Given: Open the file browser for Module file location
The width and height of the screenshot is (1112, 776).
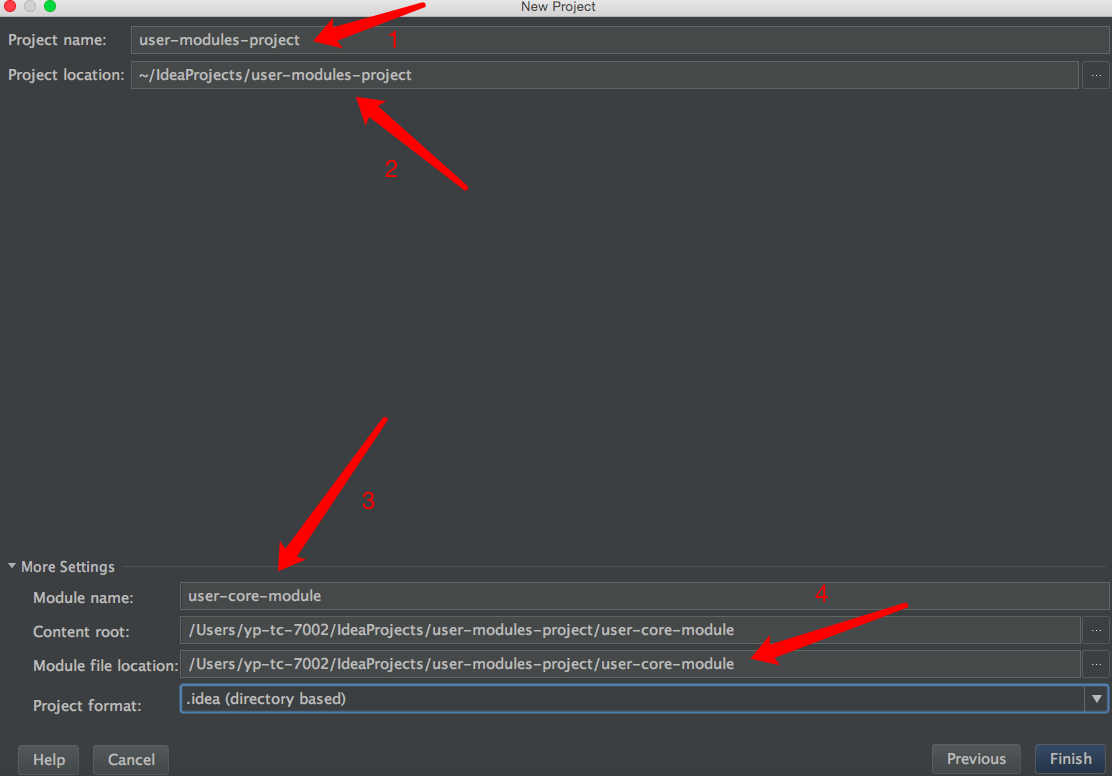Looking at the screenshot, I should pos(1096,664).
